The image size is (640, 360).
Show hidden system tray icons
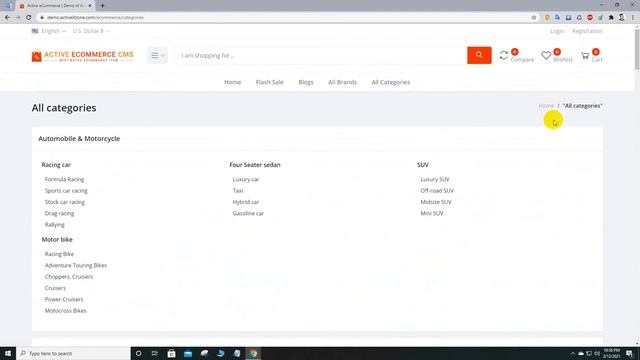573,353
